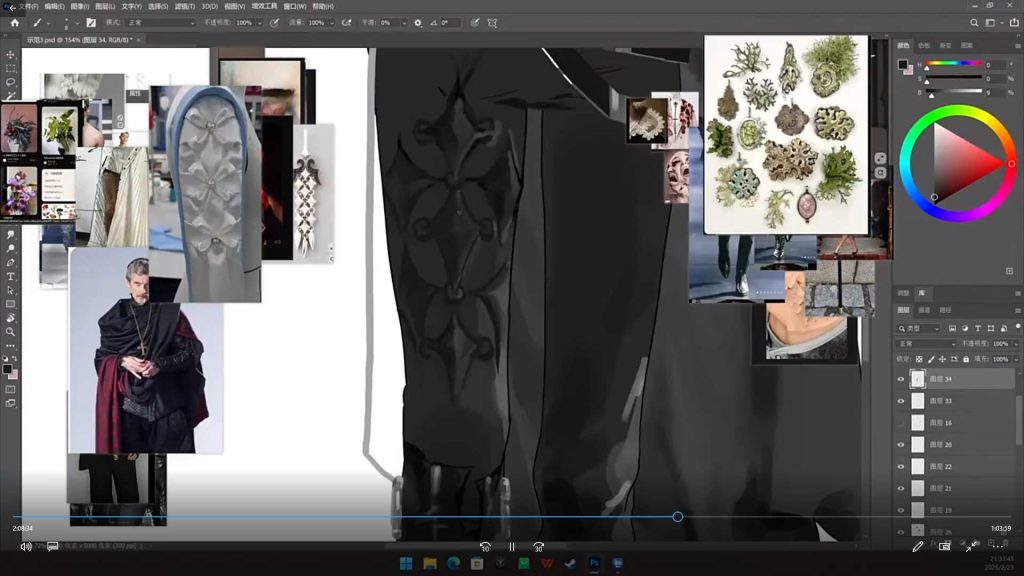
Task: Select the Rectangular Marquee tool
Action: pyautogui.click(x=11, y=69)
